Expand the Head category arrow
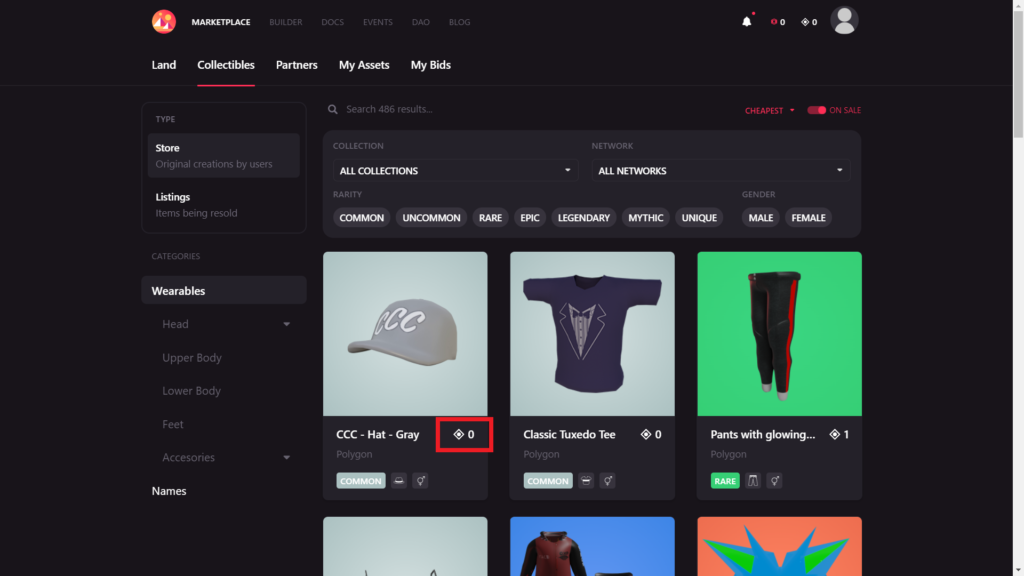1024x576 pixels. coord(287,325)
